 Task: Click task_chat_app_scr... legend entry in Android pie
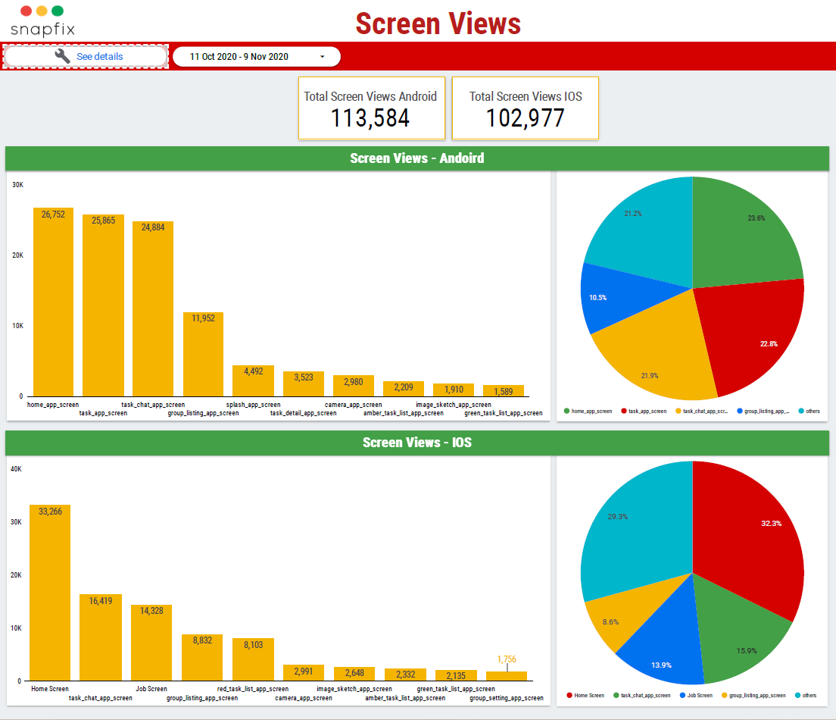coord(702,411)
